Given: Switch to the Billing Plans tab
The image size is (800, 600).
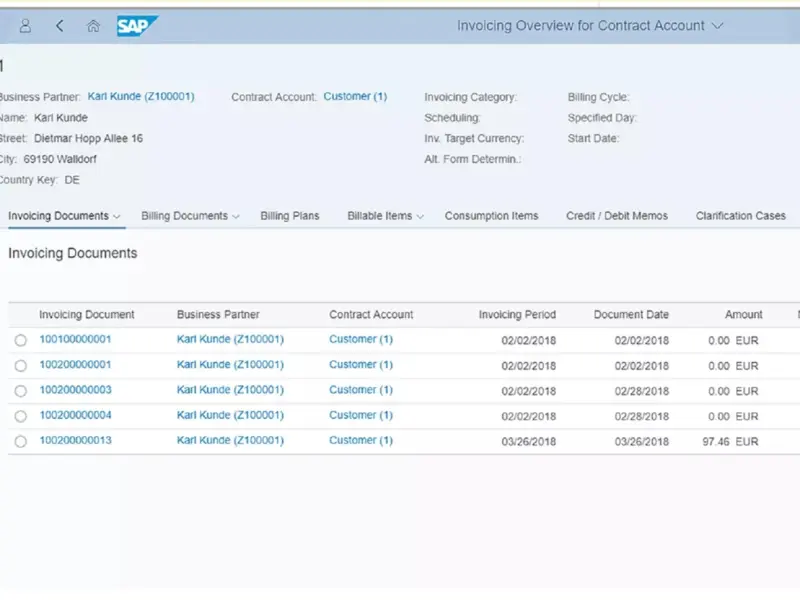Looking at the screenshot, I should pyautogui.click(x=290, y=216).
